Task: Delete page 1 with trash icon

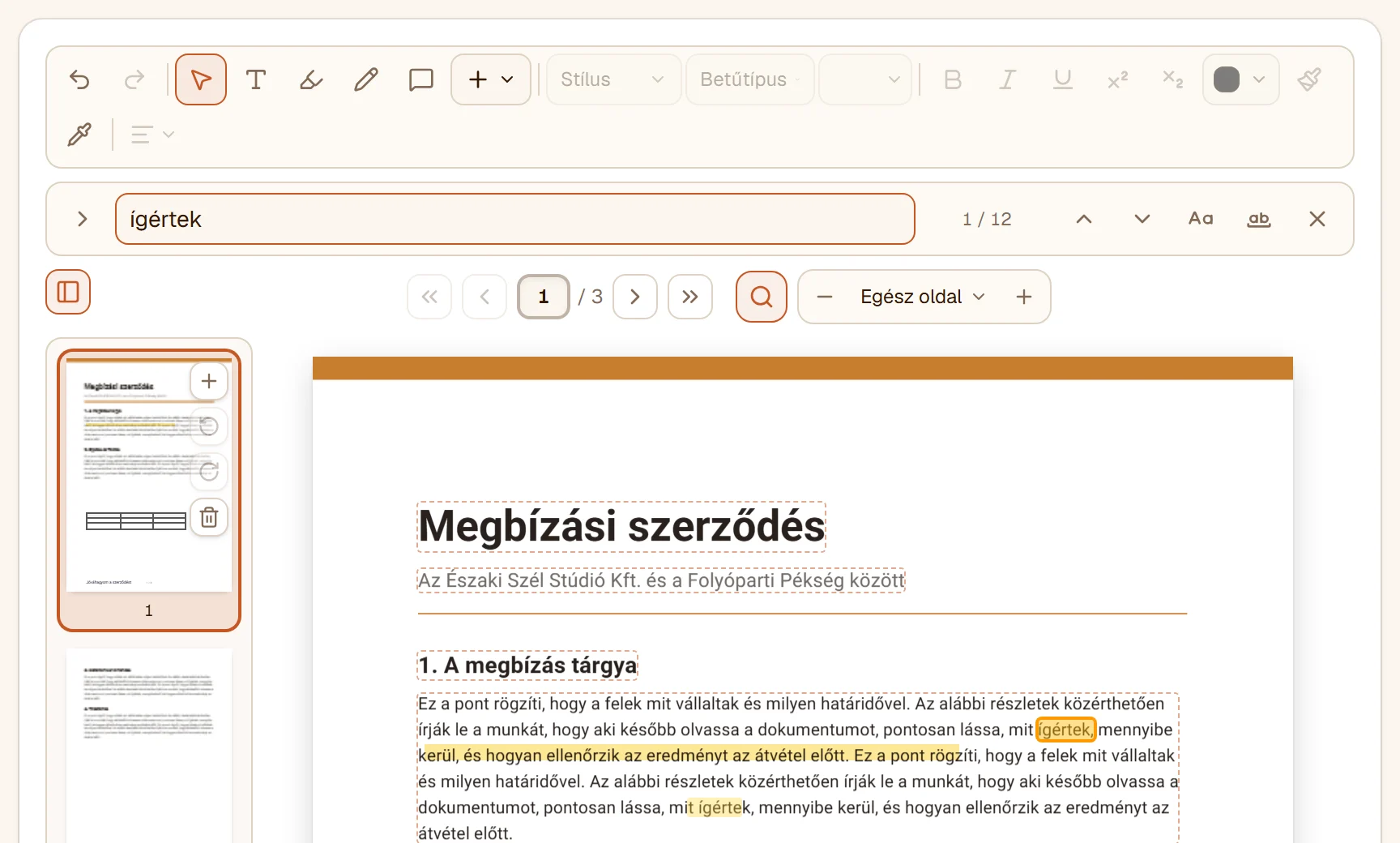Action: 209,517
